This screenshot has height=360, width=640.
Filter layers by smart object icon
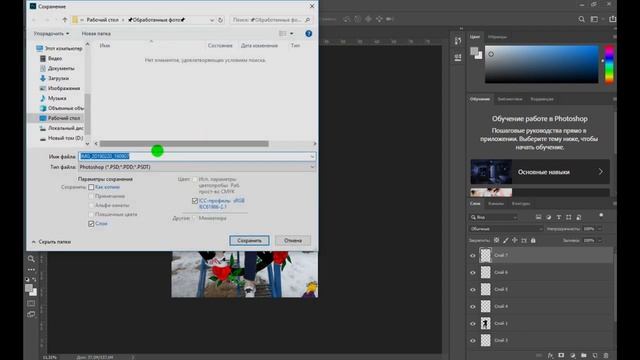579,217
